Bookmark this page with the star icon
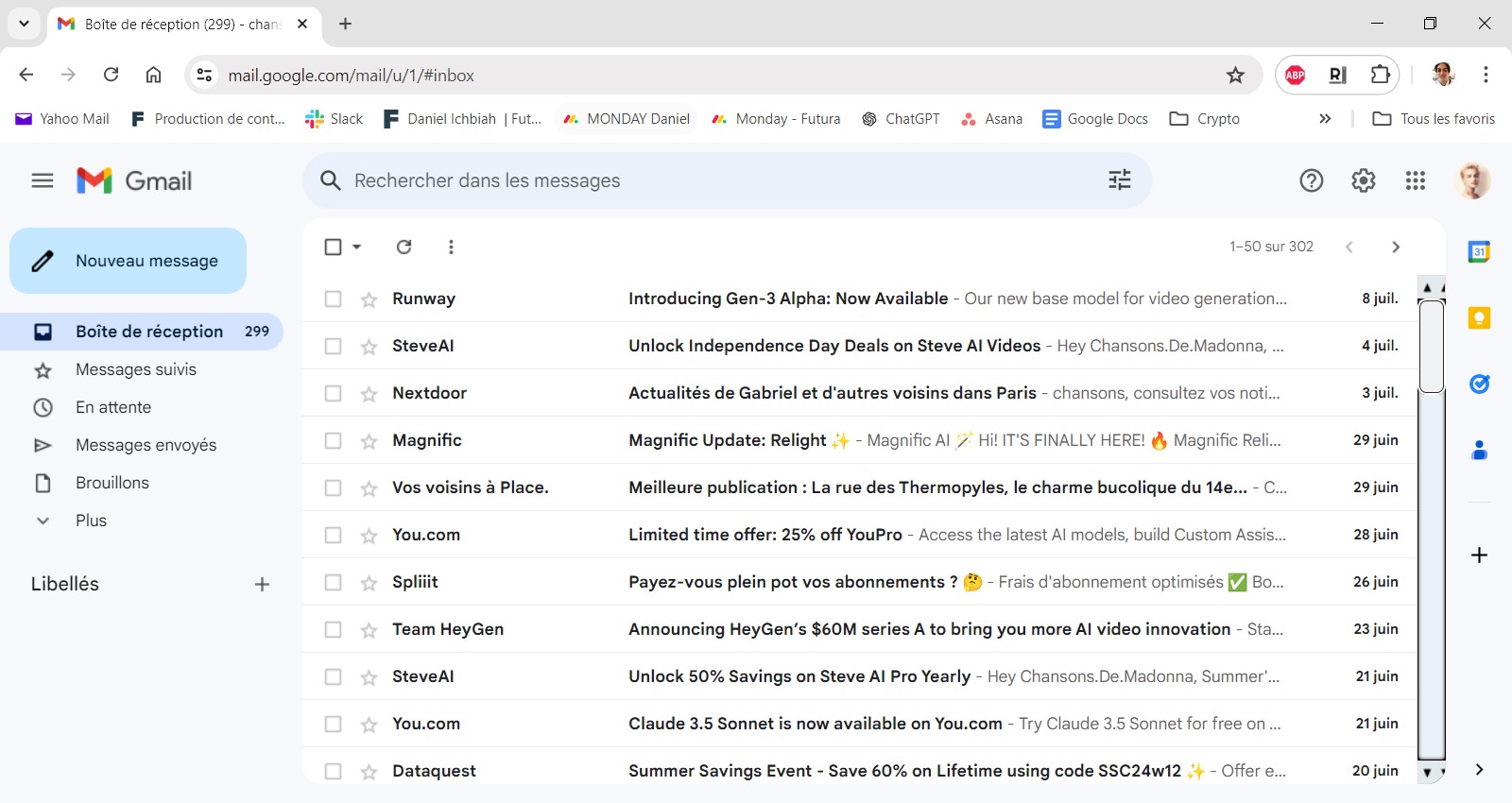Screen dimensions: 1512x803 pos(1235,75)
